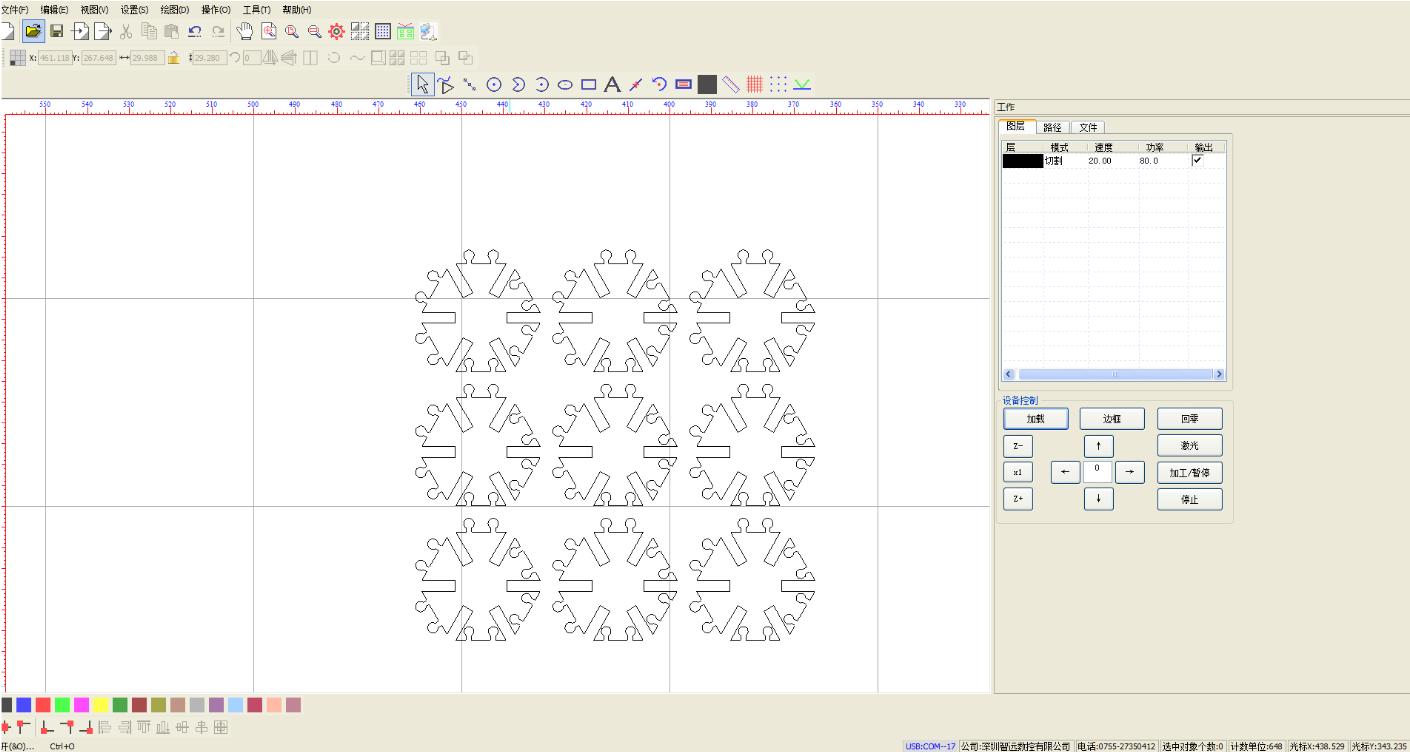
Task: Click the left arrow jog button
Action: click(1065, 472)
